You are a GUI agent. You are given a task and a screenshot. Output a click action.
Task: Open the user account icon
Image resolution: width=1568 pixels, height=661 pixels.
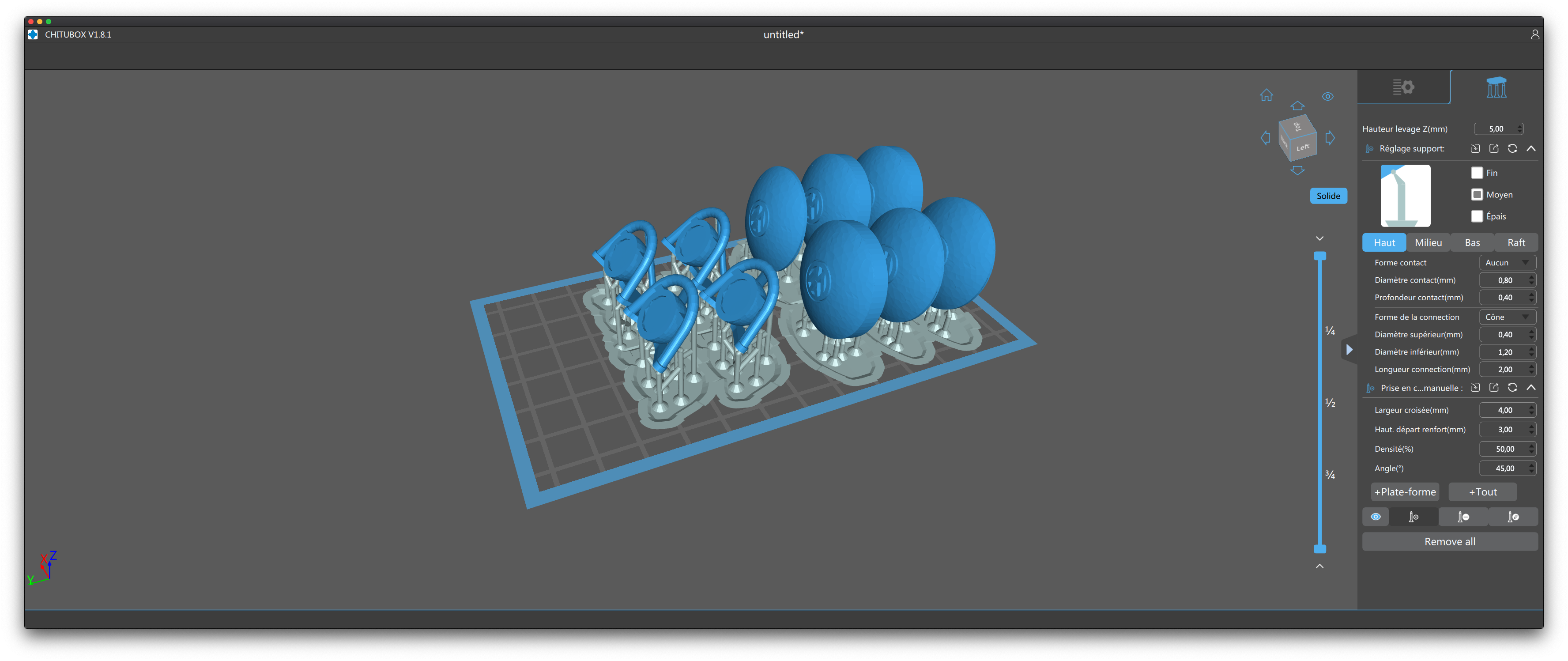1534,35
